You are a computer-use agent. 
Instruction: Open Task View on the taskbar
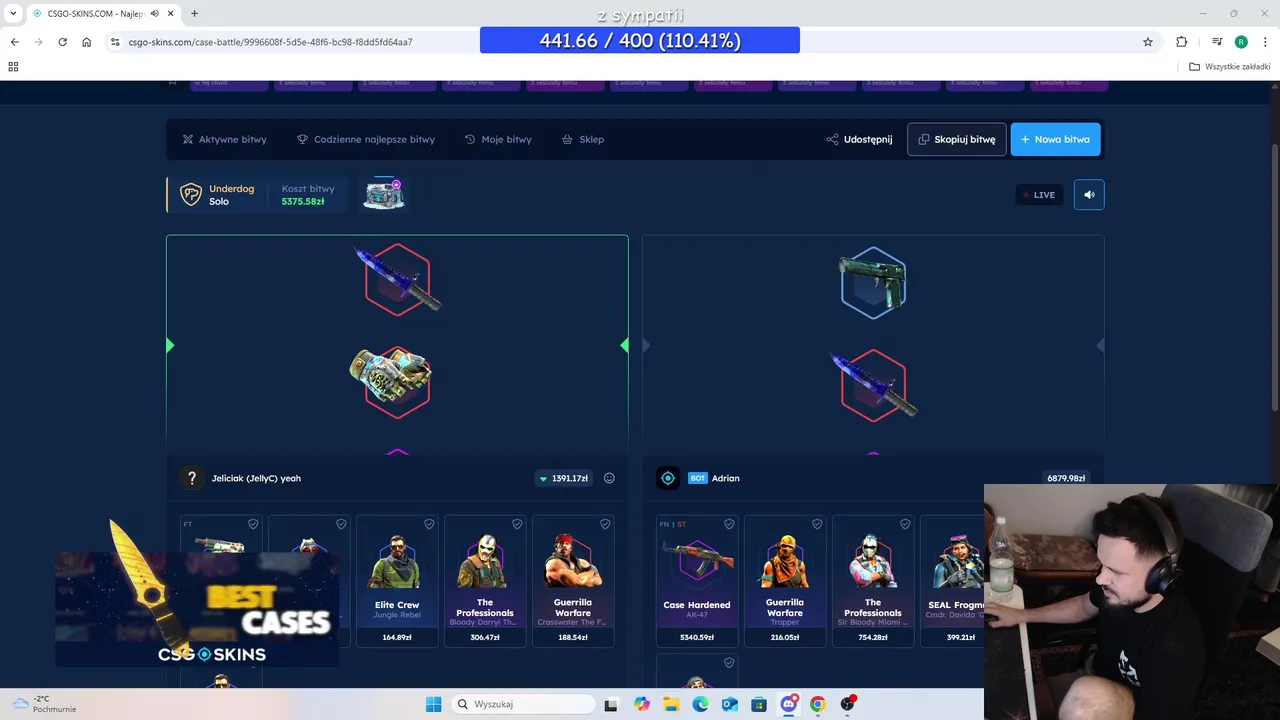611,704
